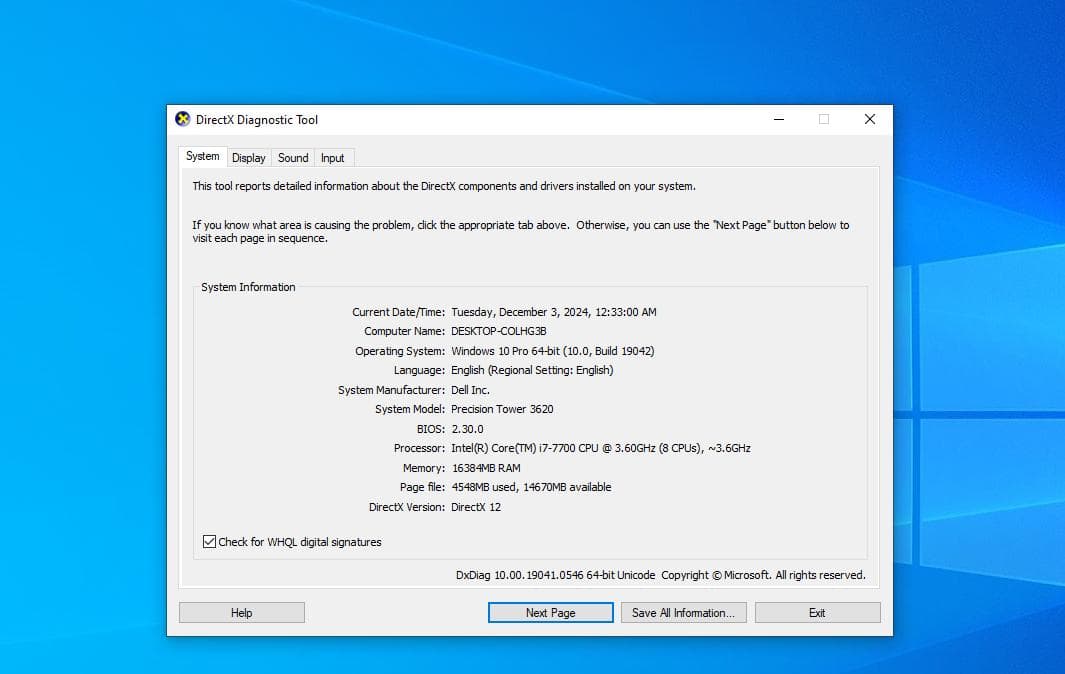Open the Save All Information dialog
Screen dimensions: 1065x674
[683, 612]
